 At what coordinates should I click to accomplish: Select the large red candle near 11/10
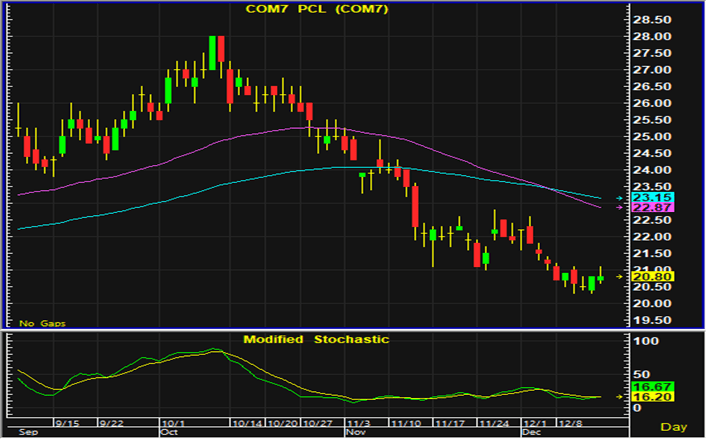(415, 210)
